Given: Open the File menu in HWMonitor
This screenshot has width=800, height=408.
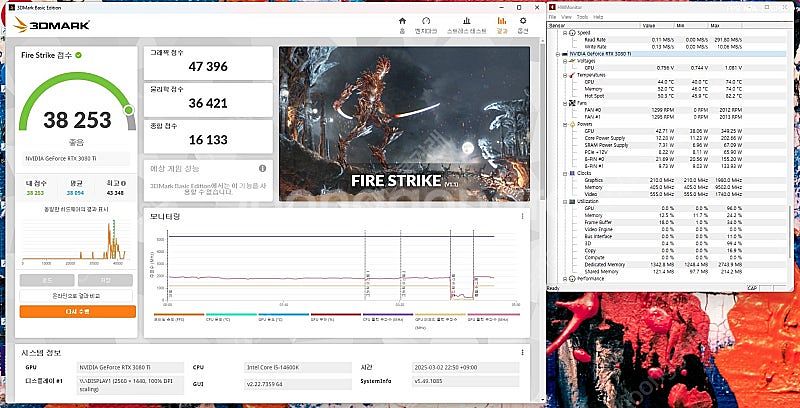Looking at the screenshot, I should coord(553,17).
